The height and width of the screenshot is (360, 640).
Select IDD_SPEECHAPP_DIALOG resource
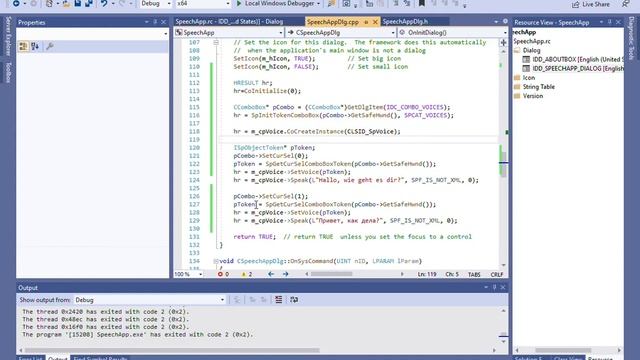click(x=573, y=69)
